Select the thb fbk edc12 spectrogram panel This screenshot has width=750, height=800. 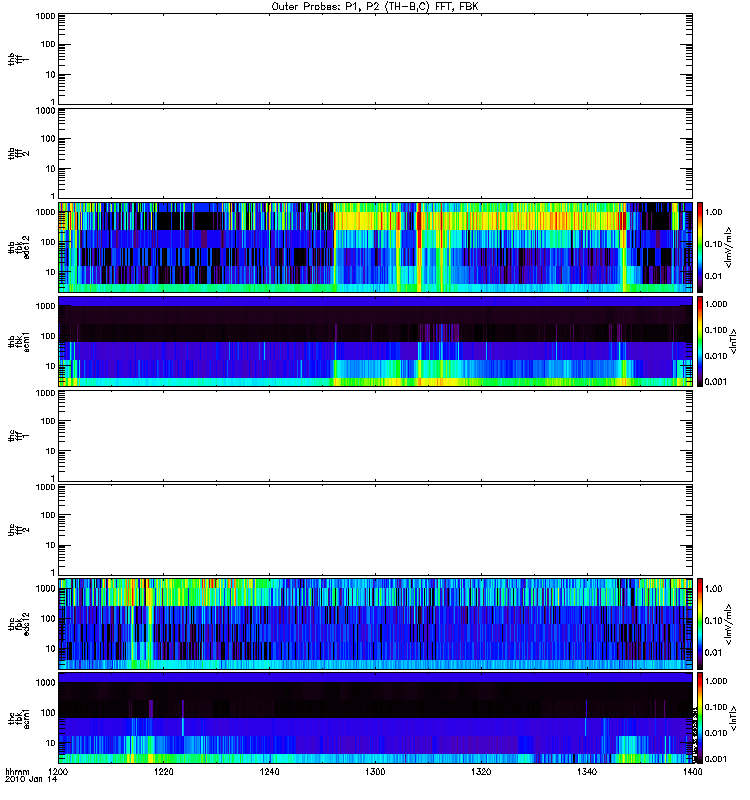coord(375,247)
